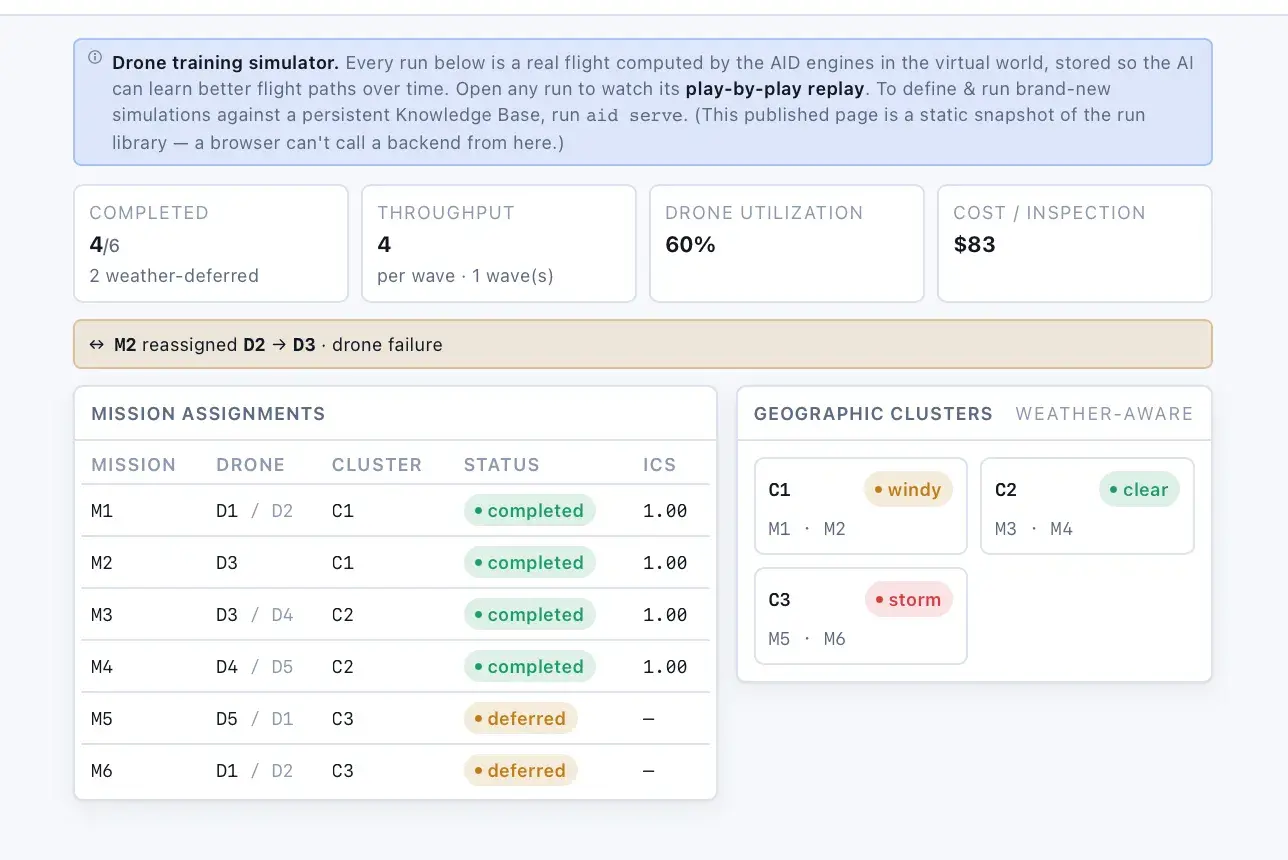Click the completed status badge for M2

(530, 563)
